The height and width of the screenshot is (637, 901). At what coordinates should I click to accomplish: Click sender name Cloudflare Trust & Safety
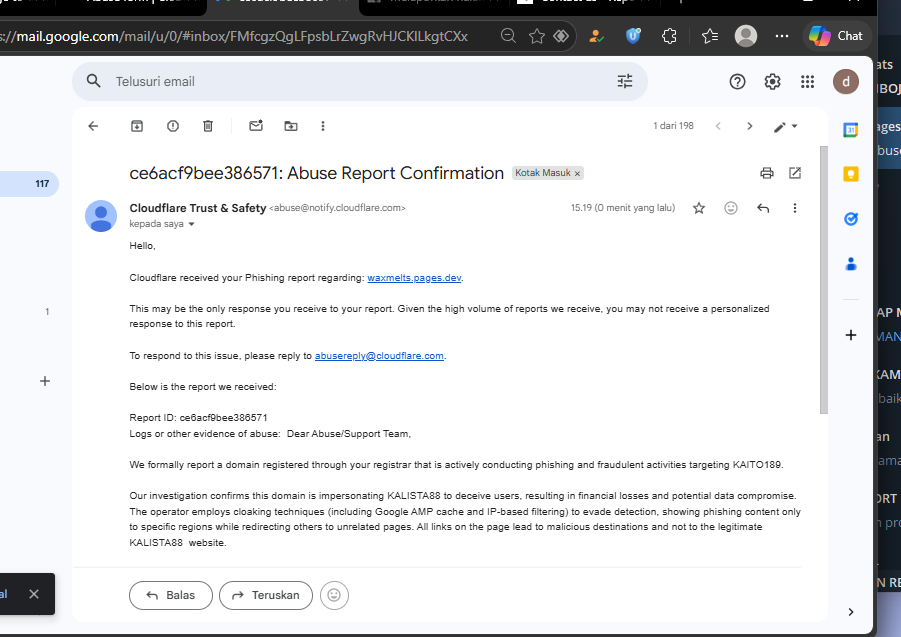(198, 208)
